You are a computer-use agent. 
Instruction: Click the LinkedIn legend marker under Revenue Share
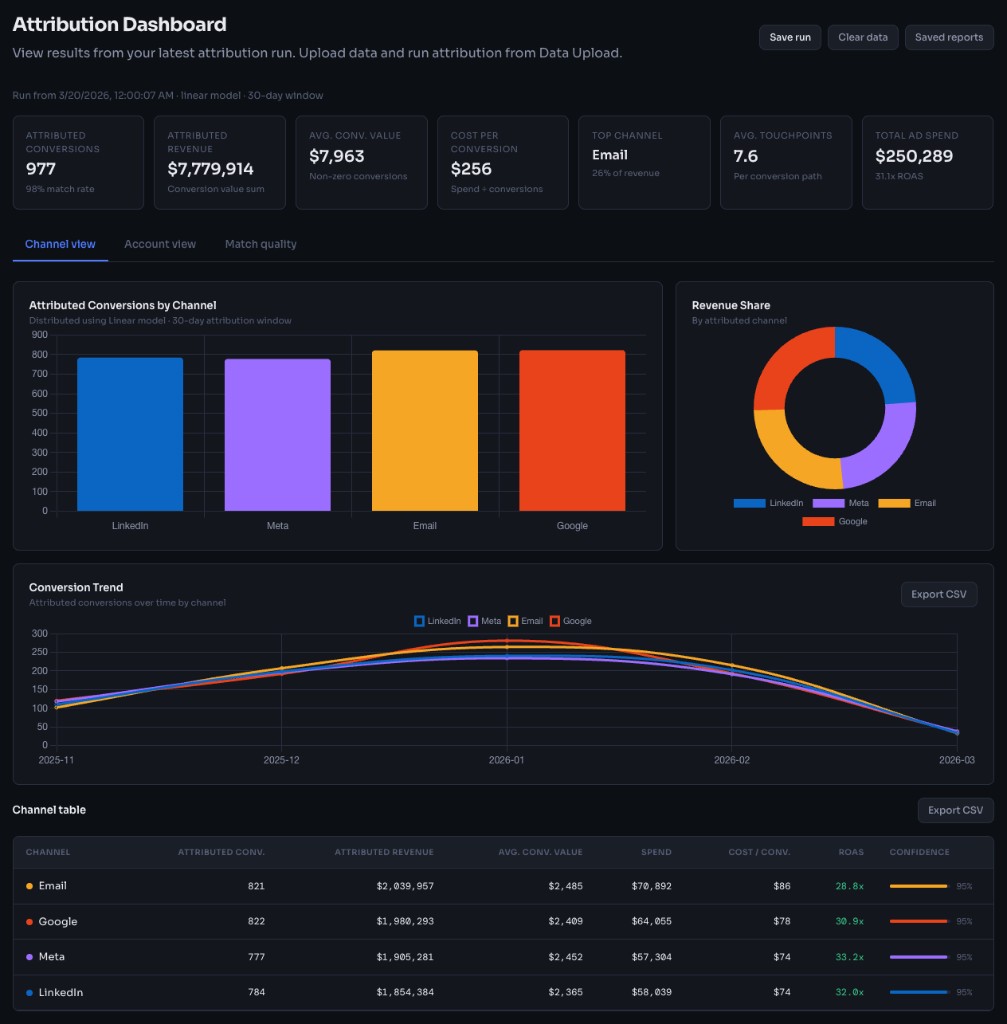(x=750, y=503)
